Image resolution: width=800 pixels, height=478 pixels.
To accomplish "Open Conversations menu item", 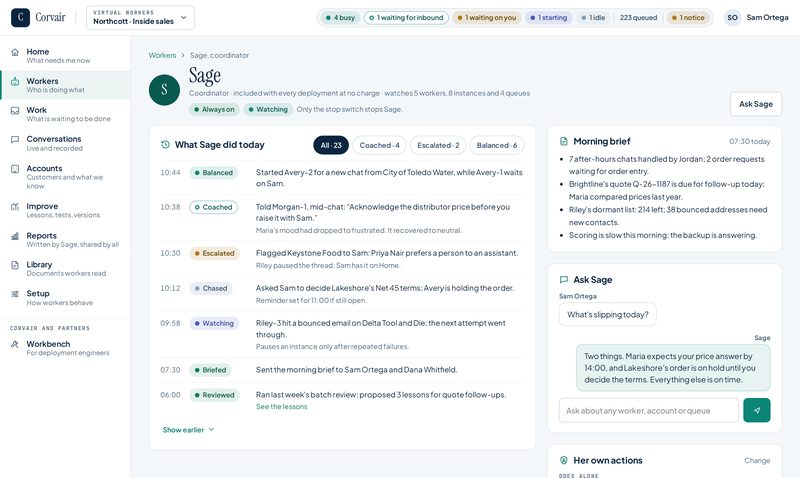I will [x=65, y=143].
